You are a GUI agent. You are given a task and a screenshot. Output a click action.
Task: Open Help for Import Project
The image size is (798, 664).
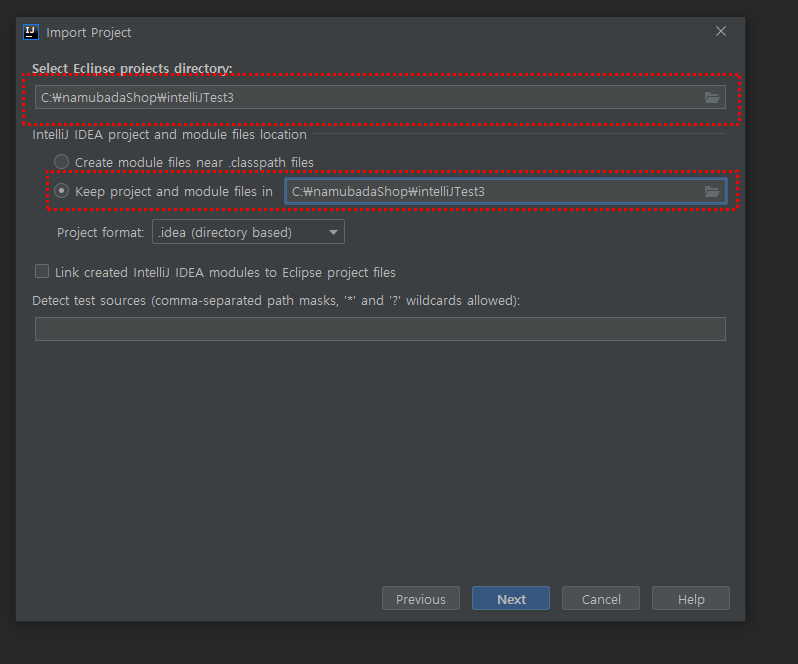[x=691, y=598]
